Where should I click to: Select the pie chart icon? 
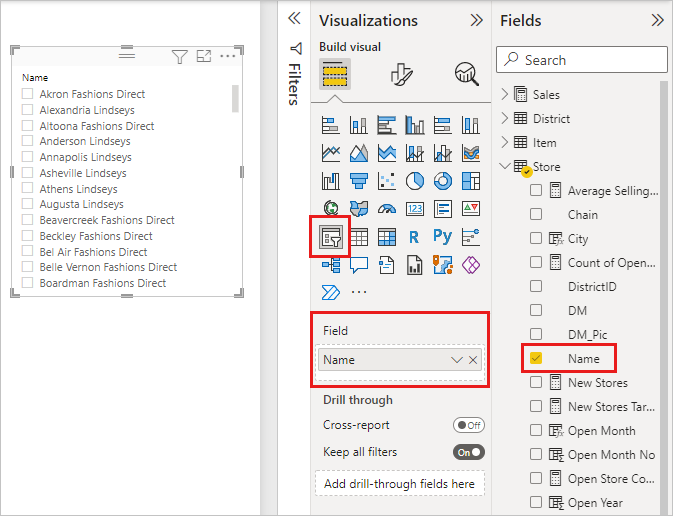(415, 181)
